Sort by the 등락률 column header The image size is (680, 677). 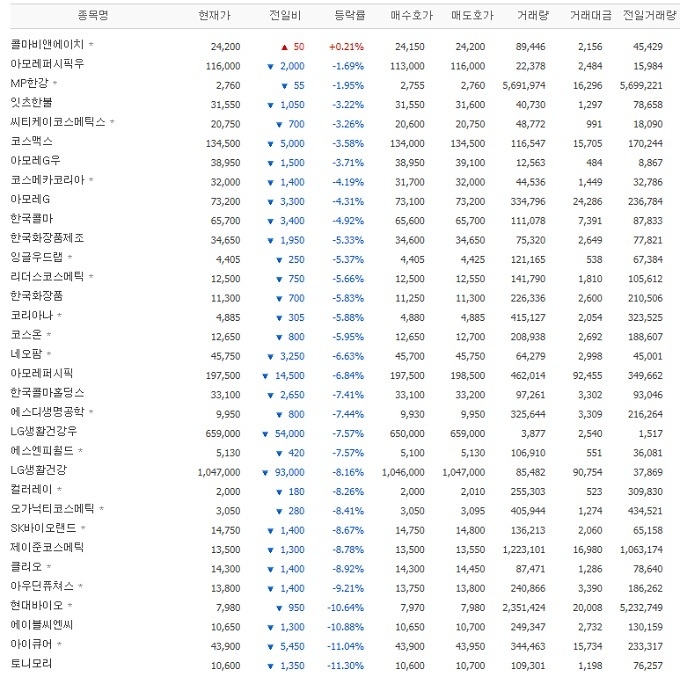pyautogui.click(x=350, y=16)
